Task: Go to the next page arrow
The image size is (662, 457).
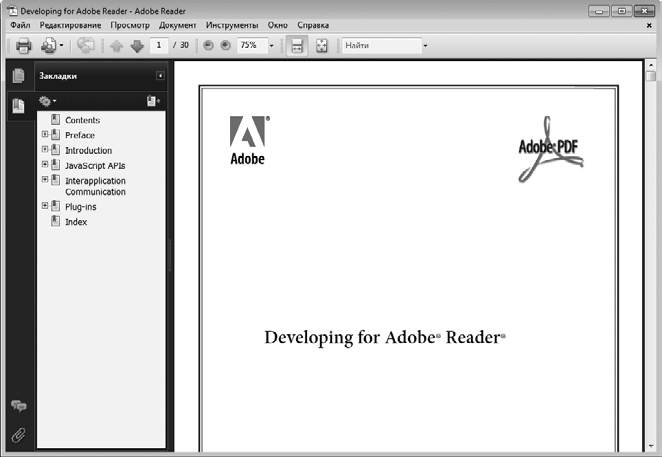Action: pyautogui.click(x=136, y=46)
